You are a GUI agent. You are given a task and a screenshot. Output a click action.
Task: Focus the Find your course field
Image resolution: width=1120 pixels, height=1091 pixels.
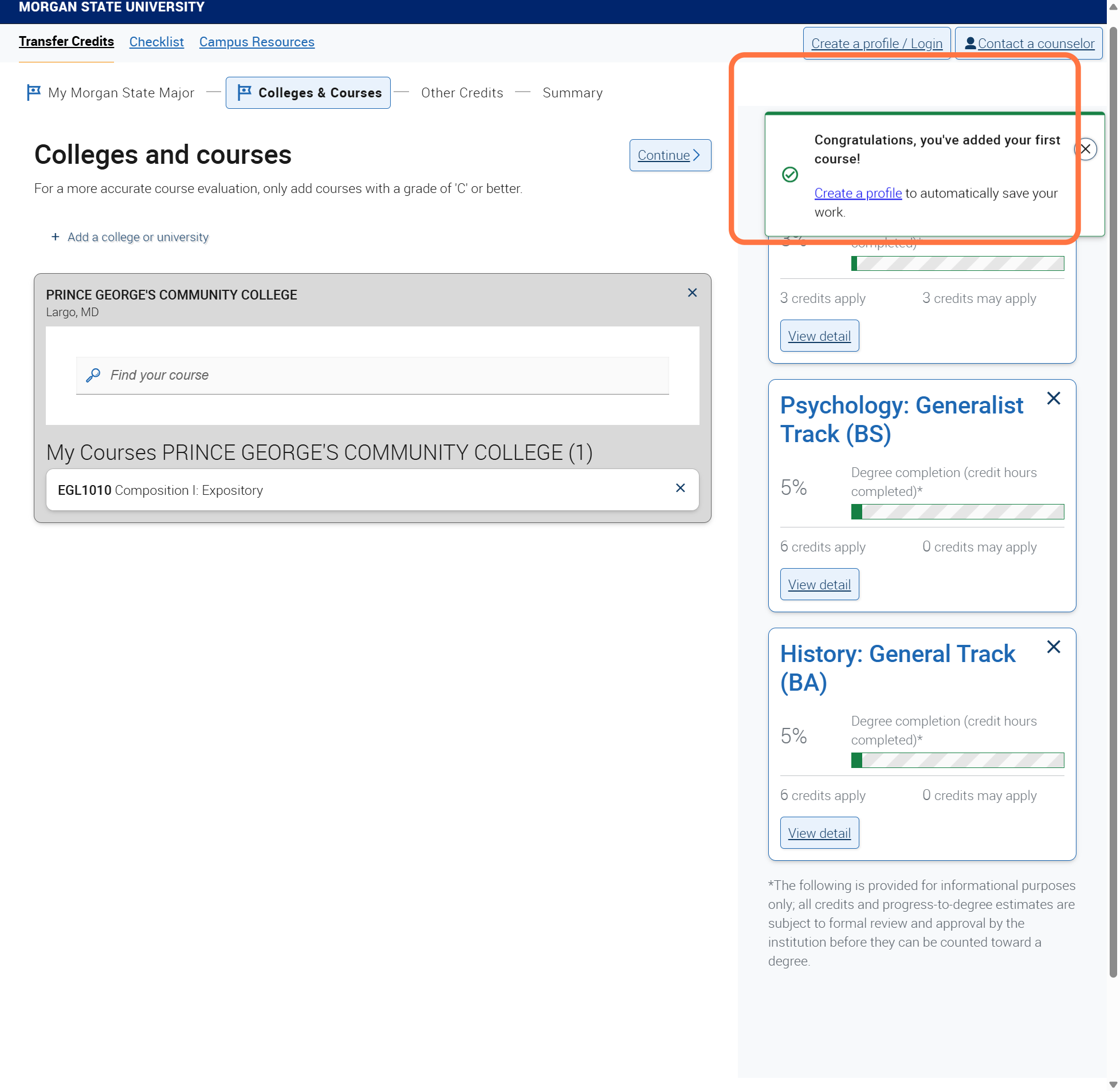pyautogui.click(x=372, y=375)
